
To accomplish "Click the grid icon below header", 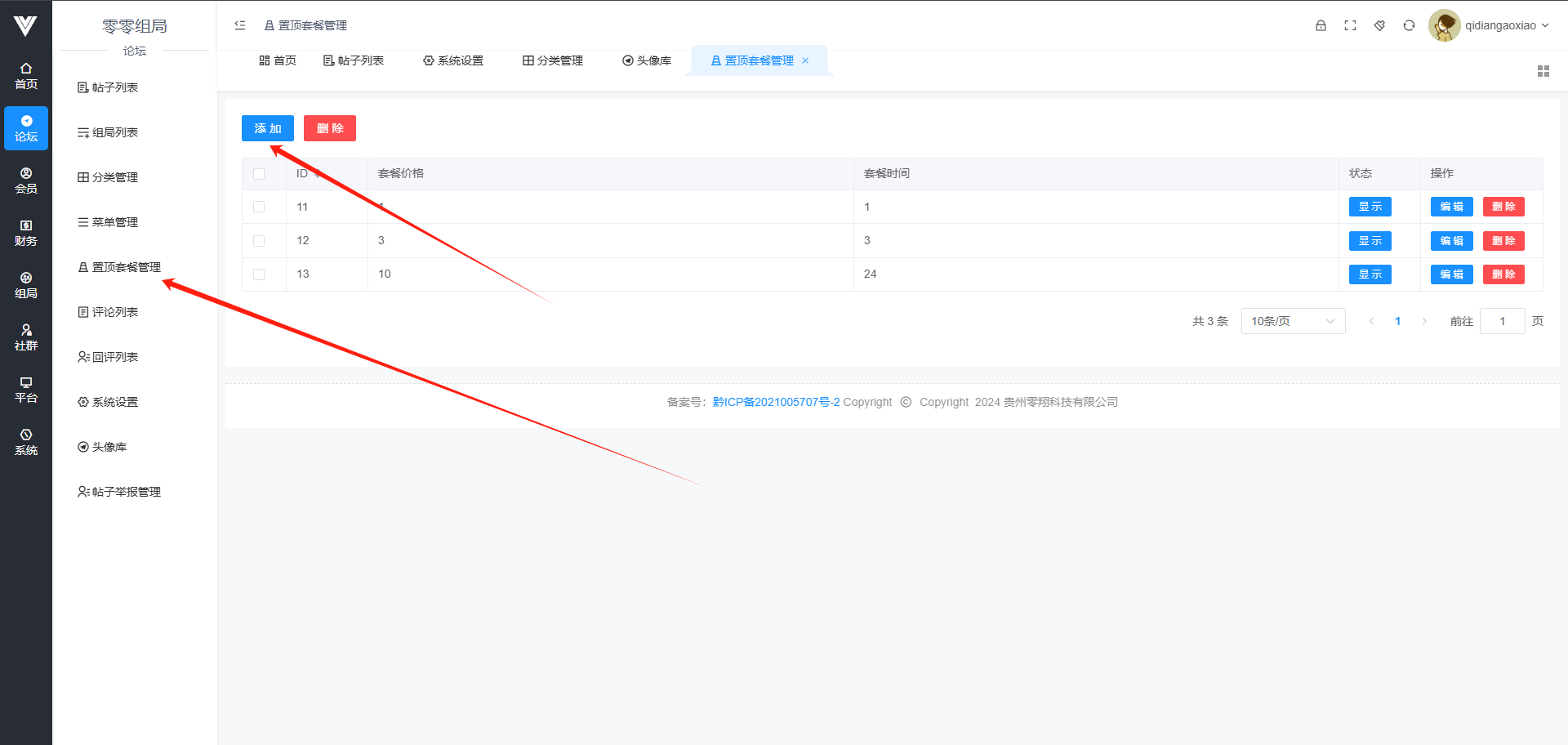I will (x=1543, y=72).
